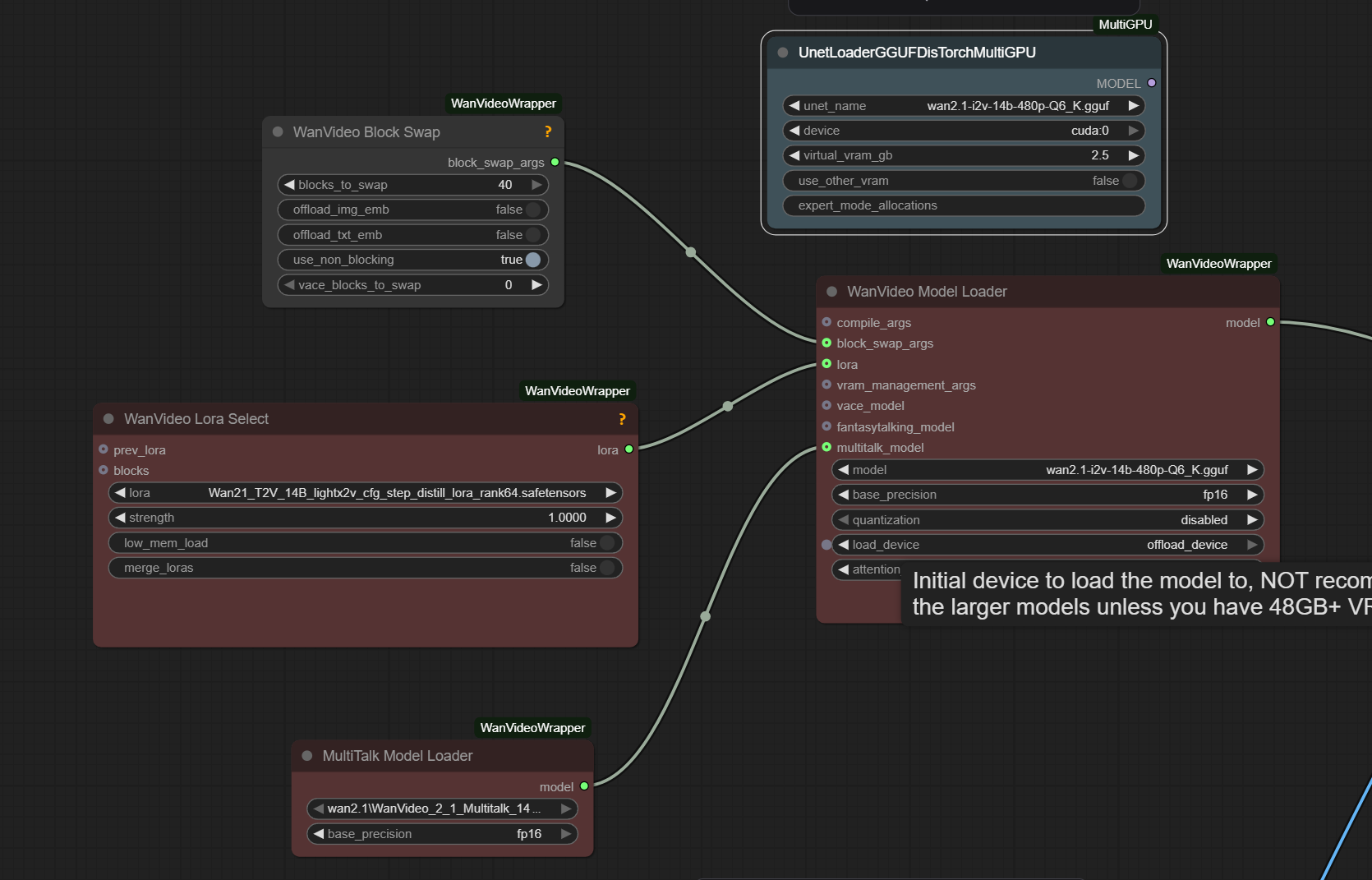Open the WanVideo Block Swap help question mark
The width and height of the screenshot is (1372, 880).
pyautogui.click(x=548, y=131)
